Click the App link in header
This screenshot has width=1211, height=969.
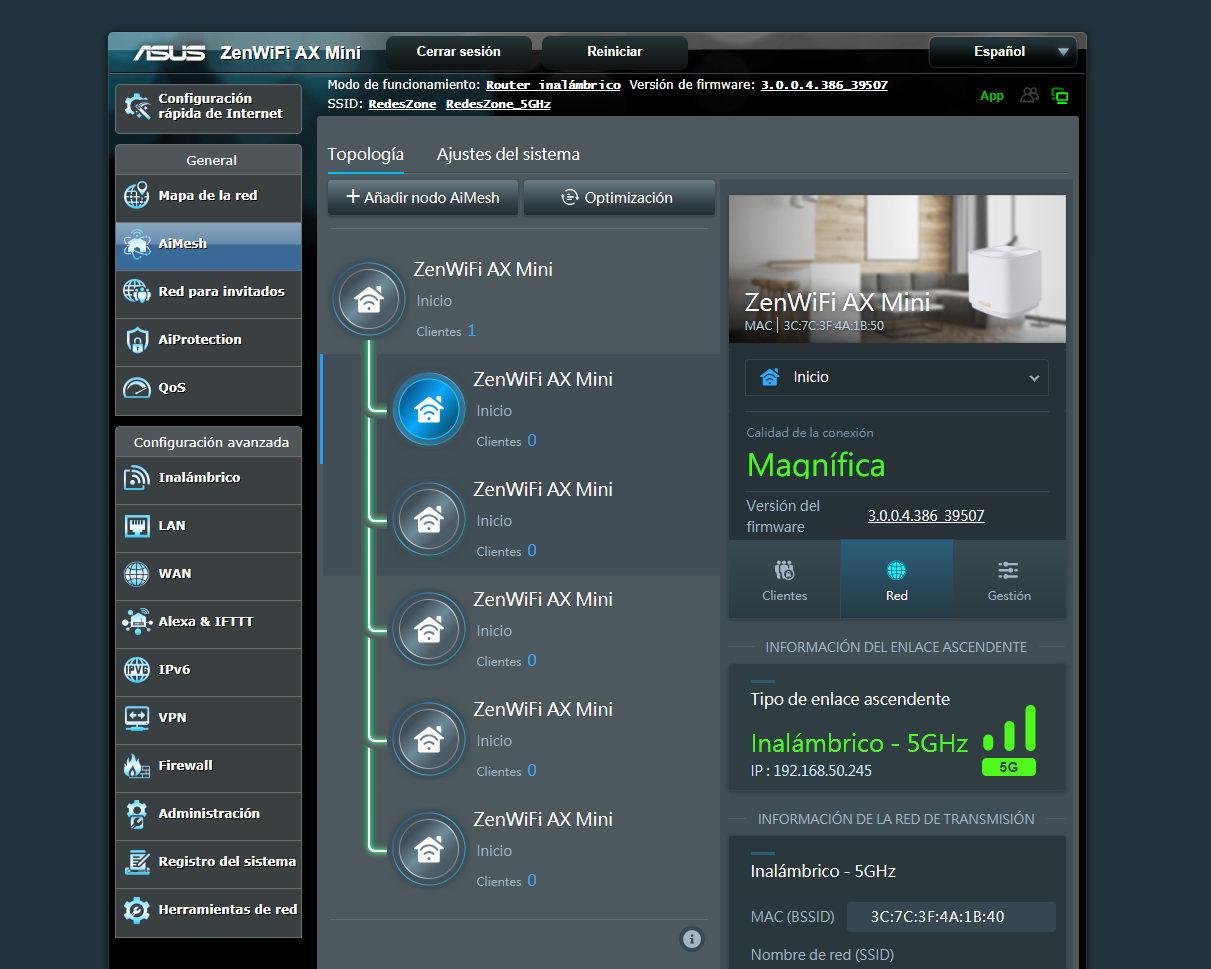pos(992,96)
